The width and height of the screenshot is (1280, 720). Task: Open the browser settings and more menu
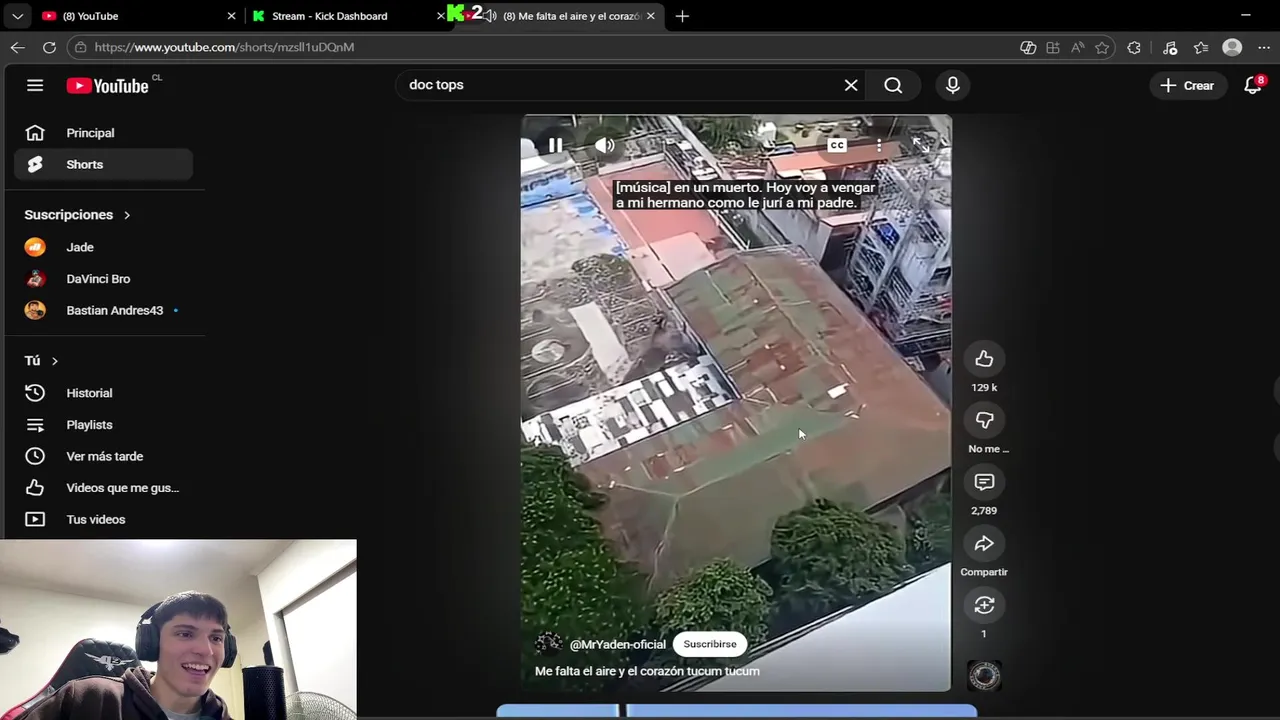pos(1264,47)
